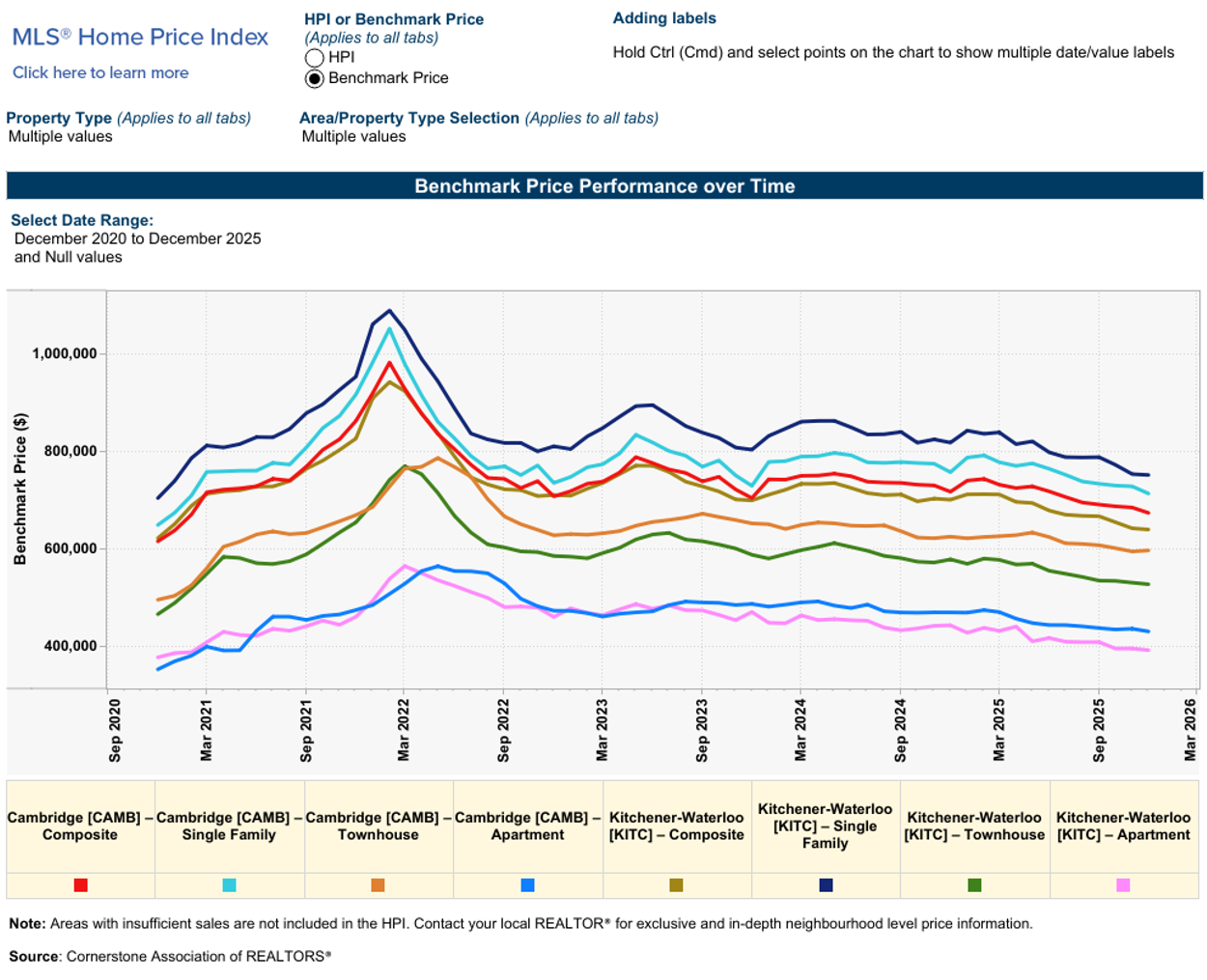1207x980 pixels.
Task: Select the Benchmark Price radio button
Action: pyautogui.click(x=314, y=78)
